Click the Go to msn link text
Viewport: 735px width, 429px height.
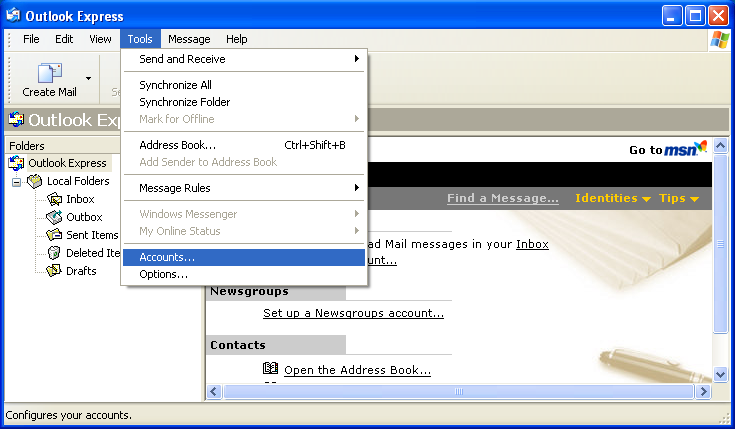(645, 150)
